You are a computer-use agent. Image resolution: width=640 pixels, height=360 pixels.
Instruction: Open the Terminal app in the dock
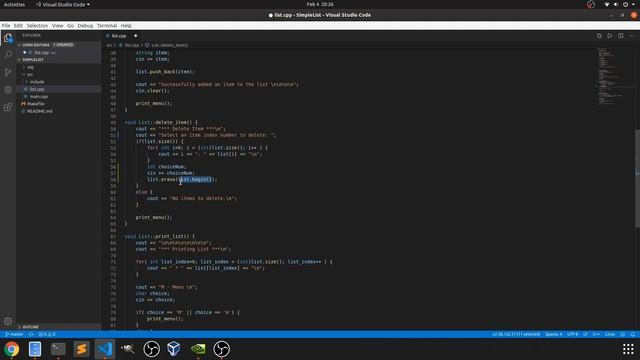pyautogui.click(x=58, y=349)
